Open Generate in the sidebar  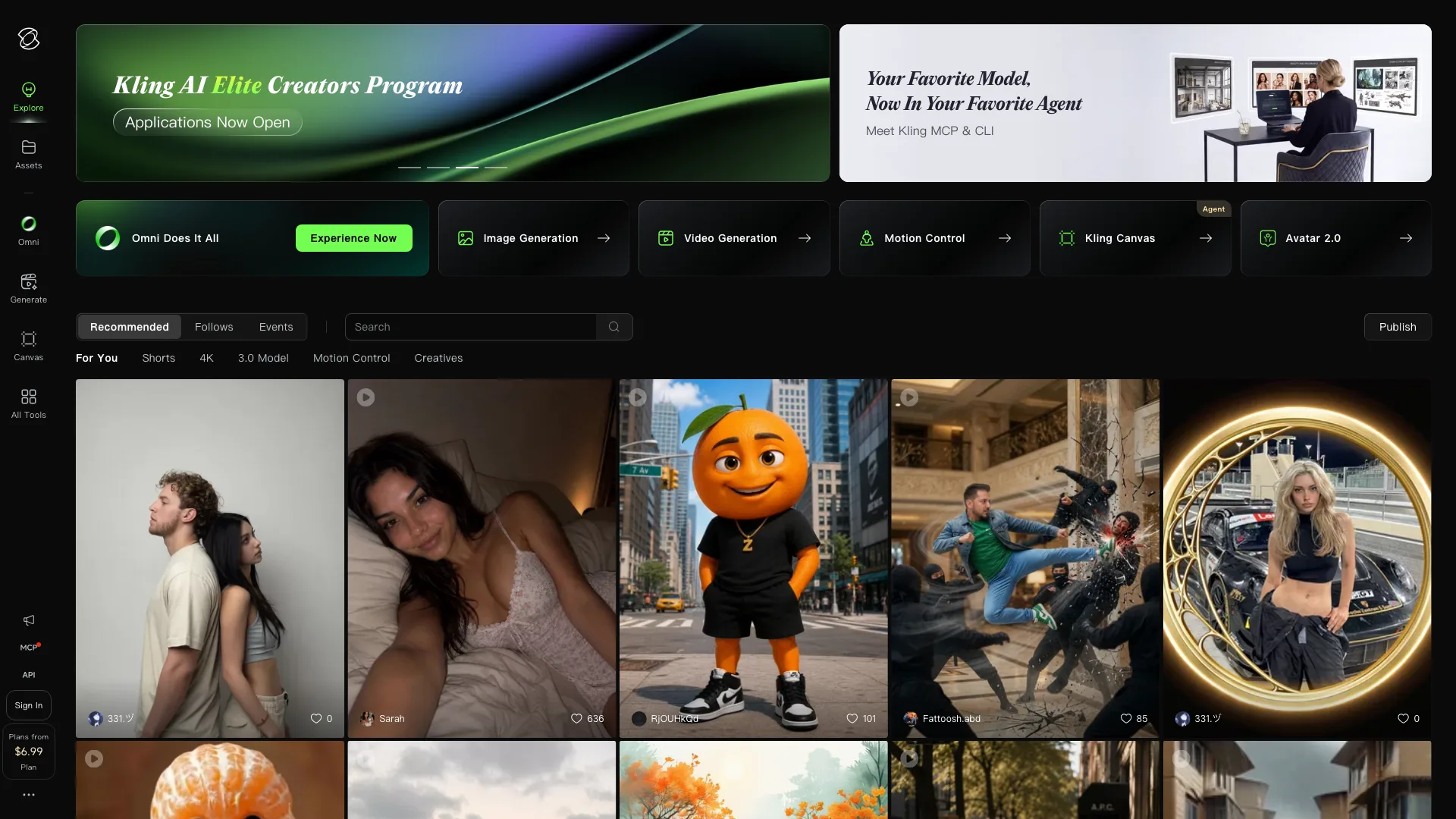(x=29, y=289)
